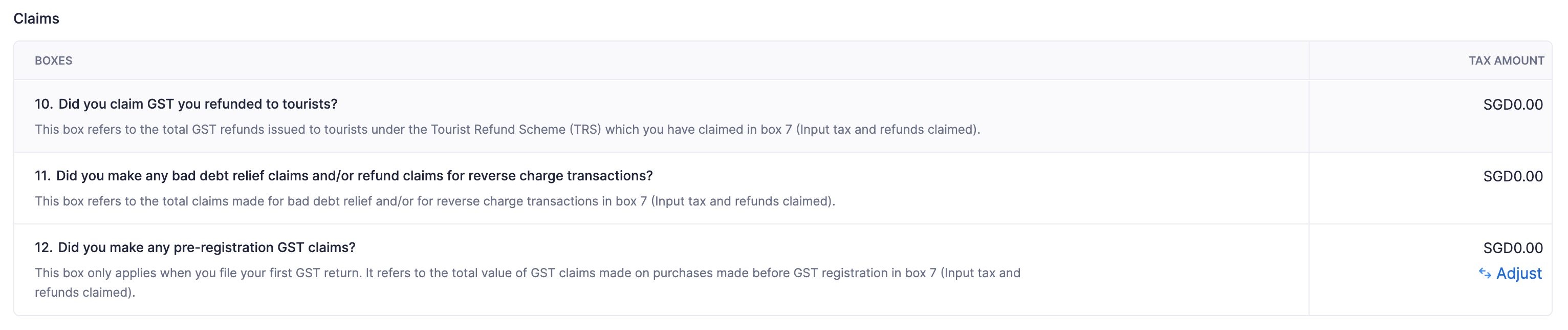Click the pre-registration GST claims question
This screenshot has height=330, width=1568.
pyautogui.click(x=206, y=247)
